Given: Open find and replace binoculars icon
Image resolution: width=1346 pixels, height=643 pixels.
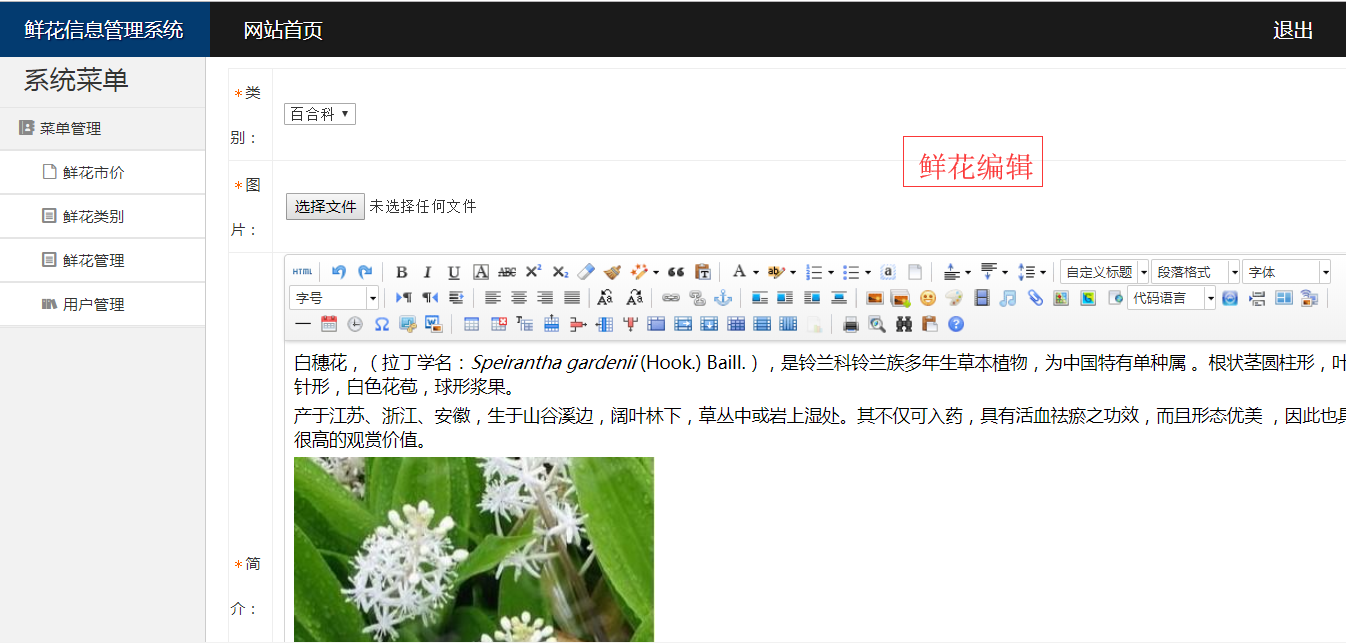Looking at the screenshot, I should pos(904,324).
